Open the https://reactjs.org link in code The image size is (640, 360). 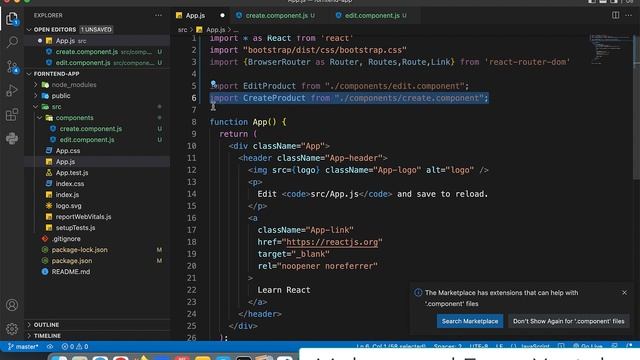[x=332, y=242]
